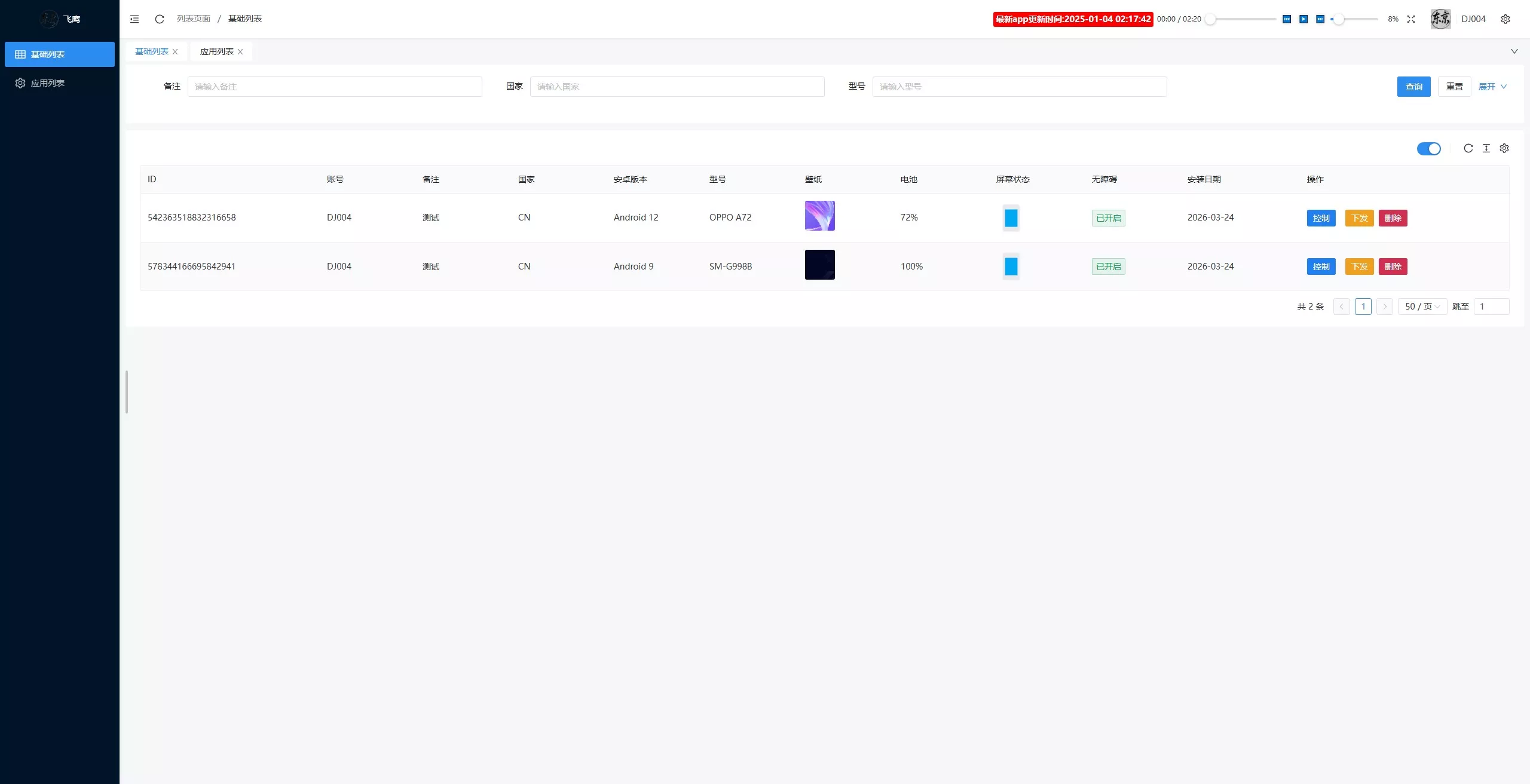Click the page refresh icon beside breadcrumb
1530x784 pixels.
[158, 19]
